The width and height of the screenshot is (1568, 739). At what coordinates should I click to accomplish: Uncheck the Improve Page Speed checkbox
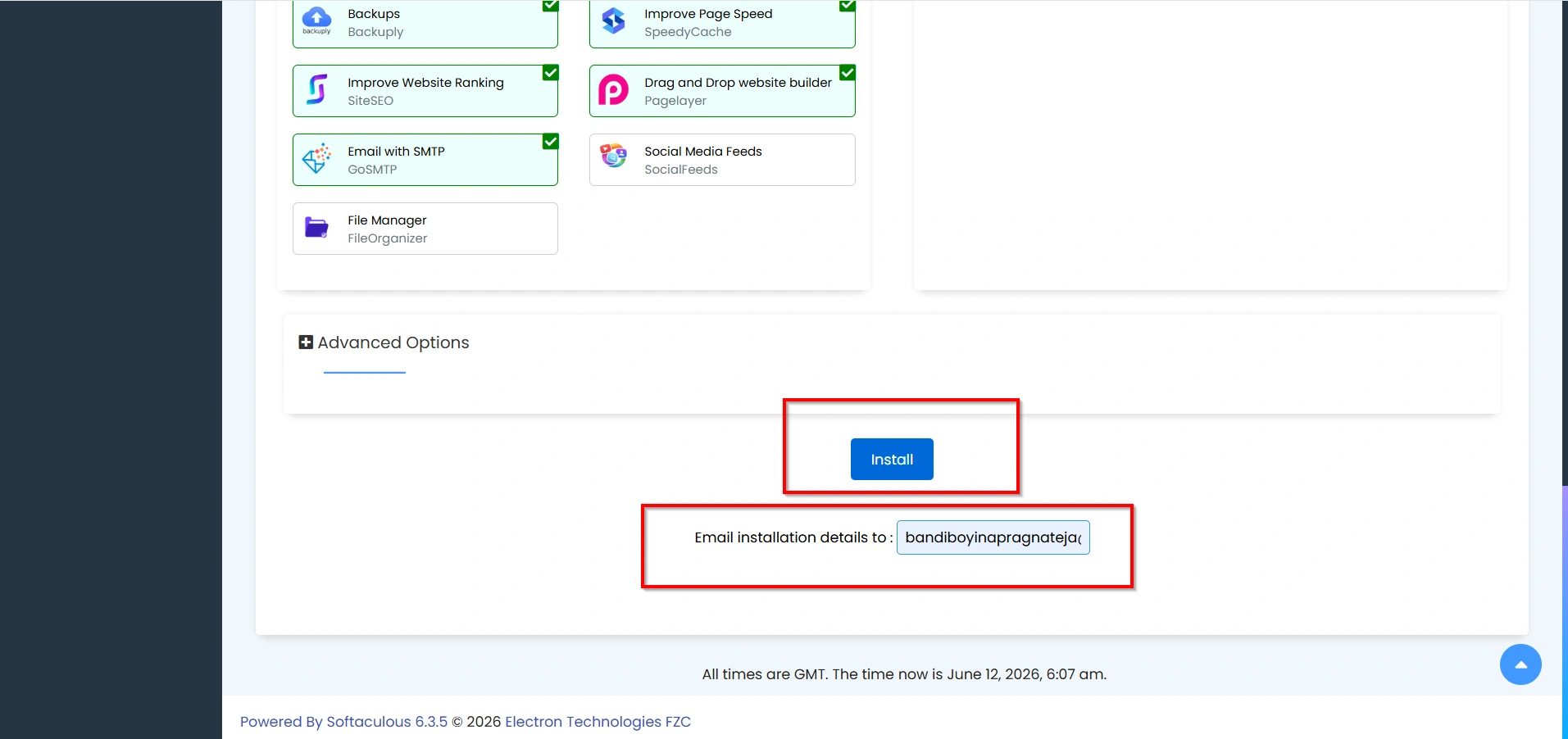(848, 5)
